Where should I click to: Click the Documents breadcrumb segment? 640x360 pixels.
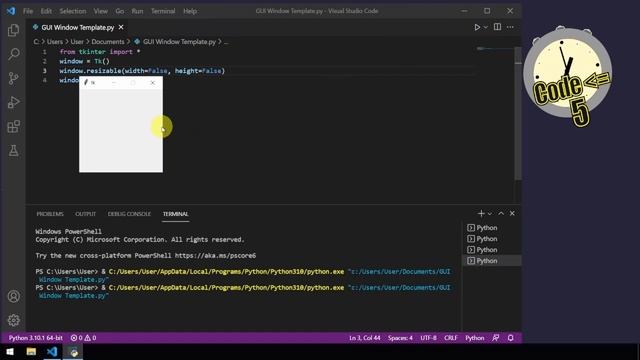coord(108,42)
